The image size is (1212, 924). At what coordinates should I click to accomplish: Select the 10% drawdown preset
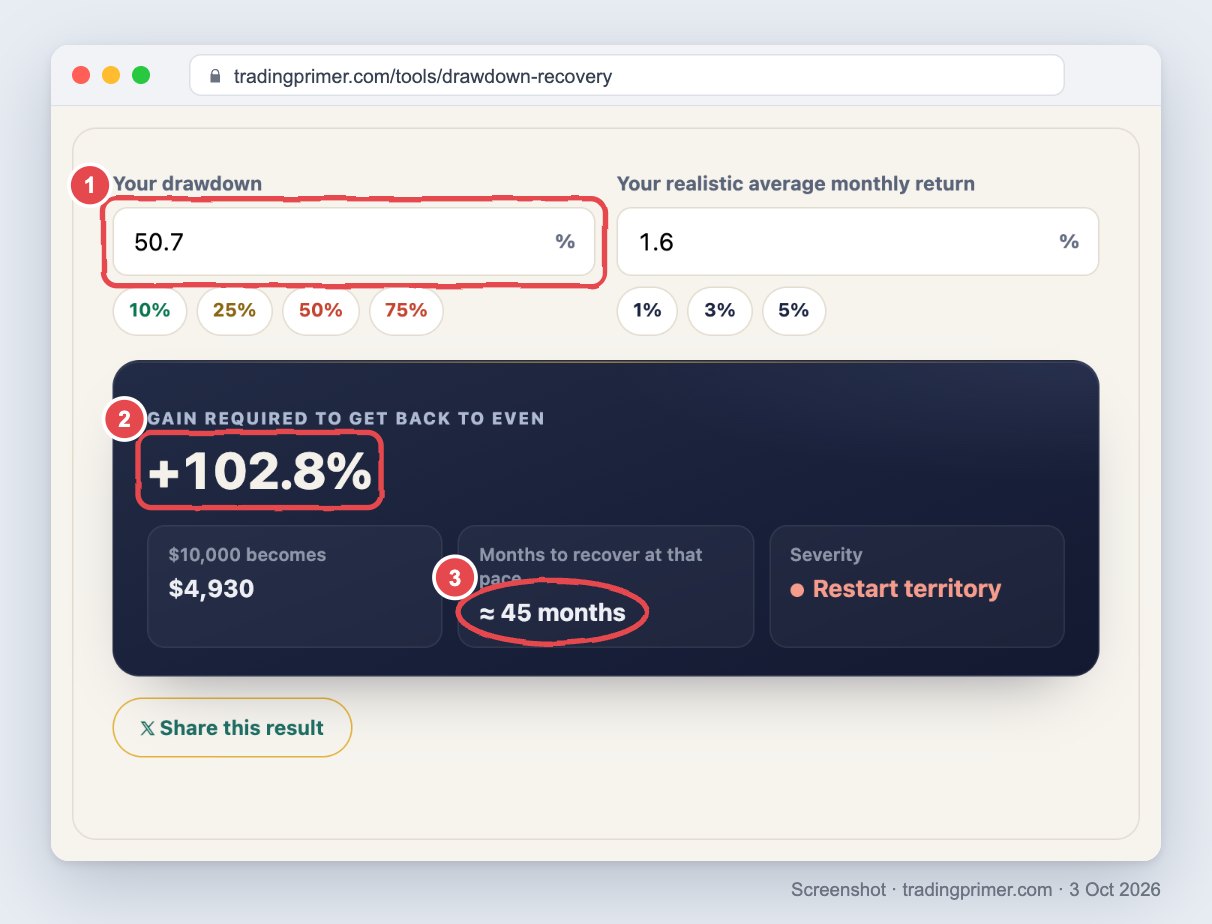149,310
